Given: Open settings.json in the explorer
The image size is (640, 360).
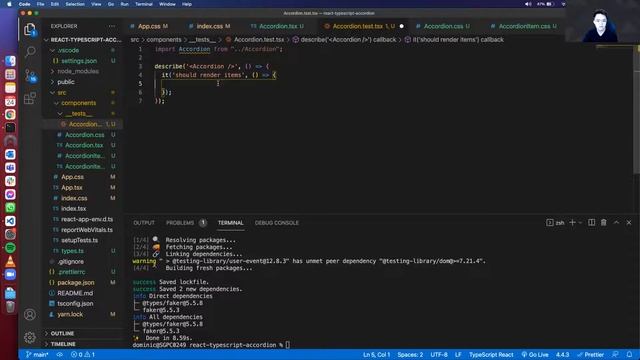Looking at the screenshot, I should pyautogui.click(x=79, y=61).
